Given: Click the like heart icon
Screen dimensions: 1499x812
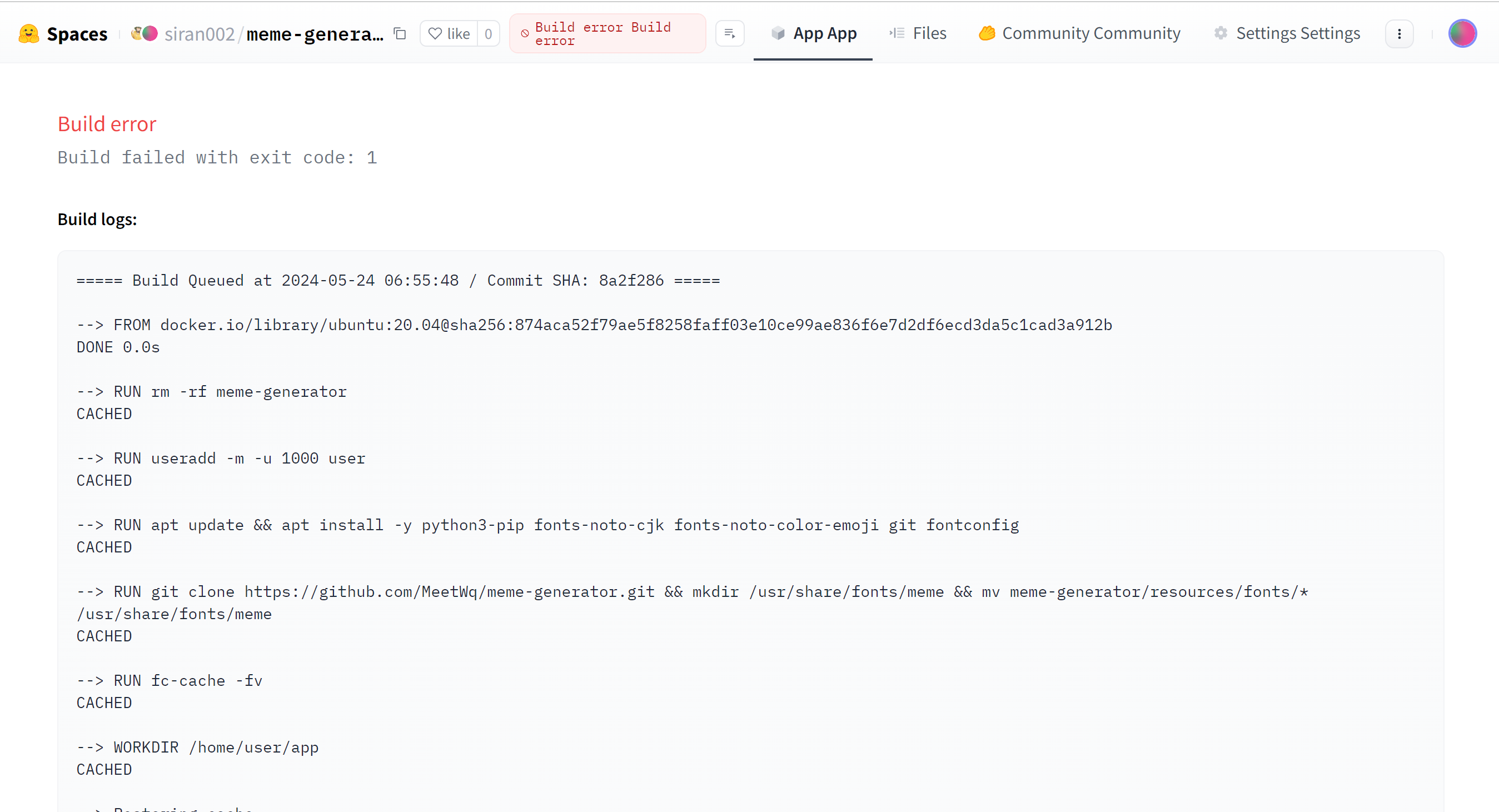Looking at the screenshot, I should pos(435,32).
